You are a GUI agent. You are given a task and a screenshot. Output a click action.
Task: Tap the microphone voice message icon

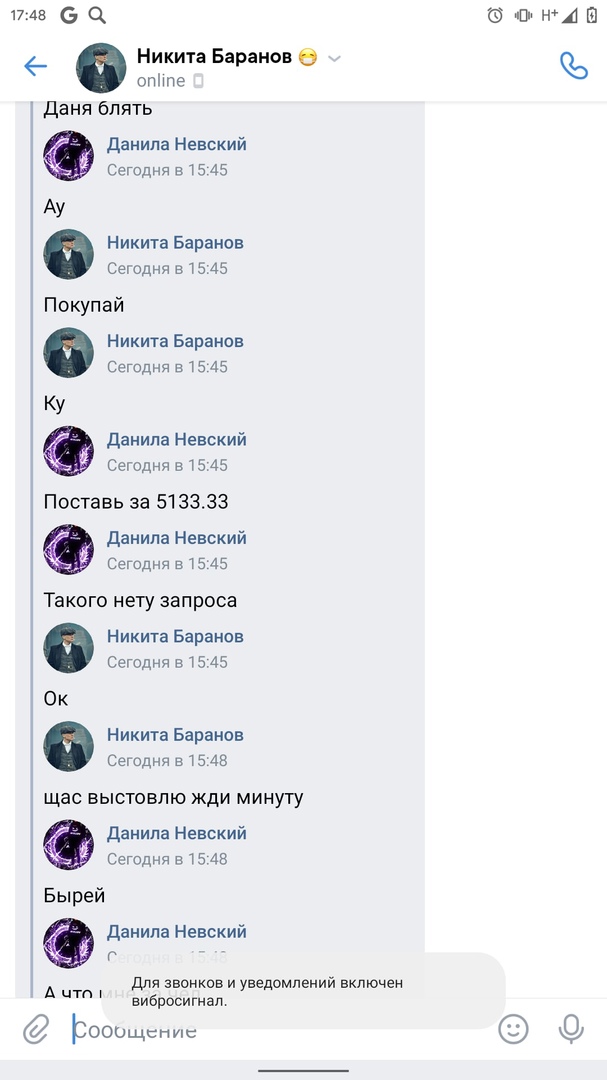click(571, 1030)
